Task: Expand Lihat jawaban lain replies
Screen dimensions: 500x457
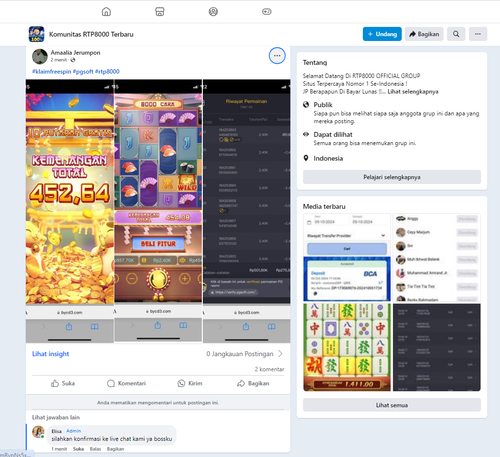Action: coord(56,417)
